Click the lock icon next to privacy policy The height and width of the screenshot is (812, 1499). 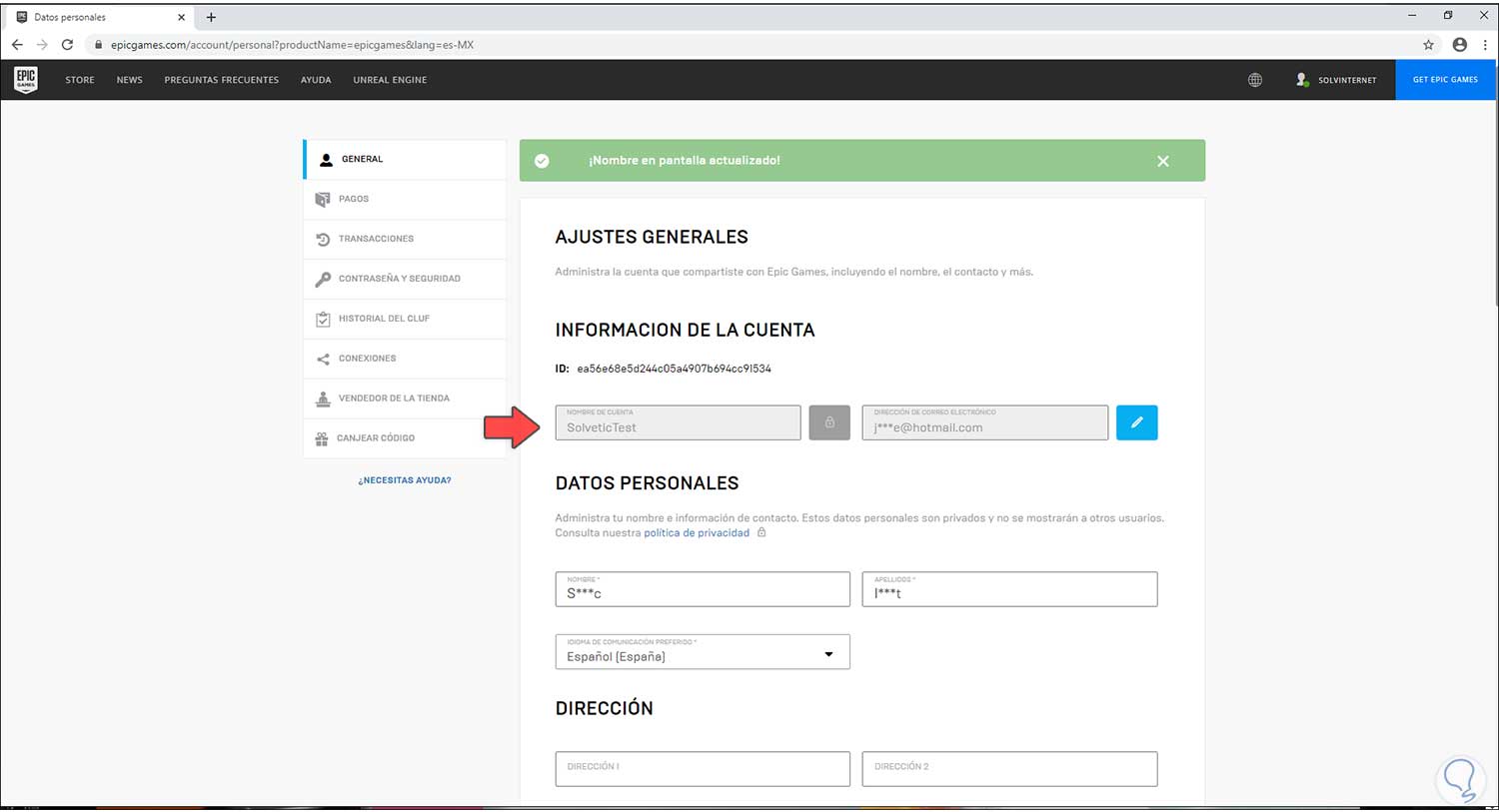(x=761, y=532)
